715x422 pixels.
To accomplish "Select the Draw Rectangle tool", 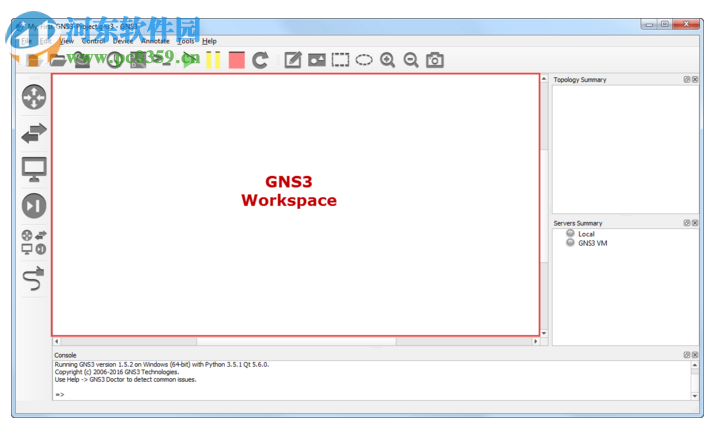I will 340,60.
